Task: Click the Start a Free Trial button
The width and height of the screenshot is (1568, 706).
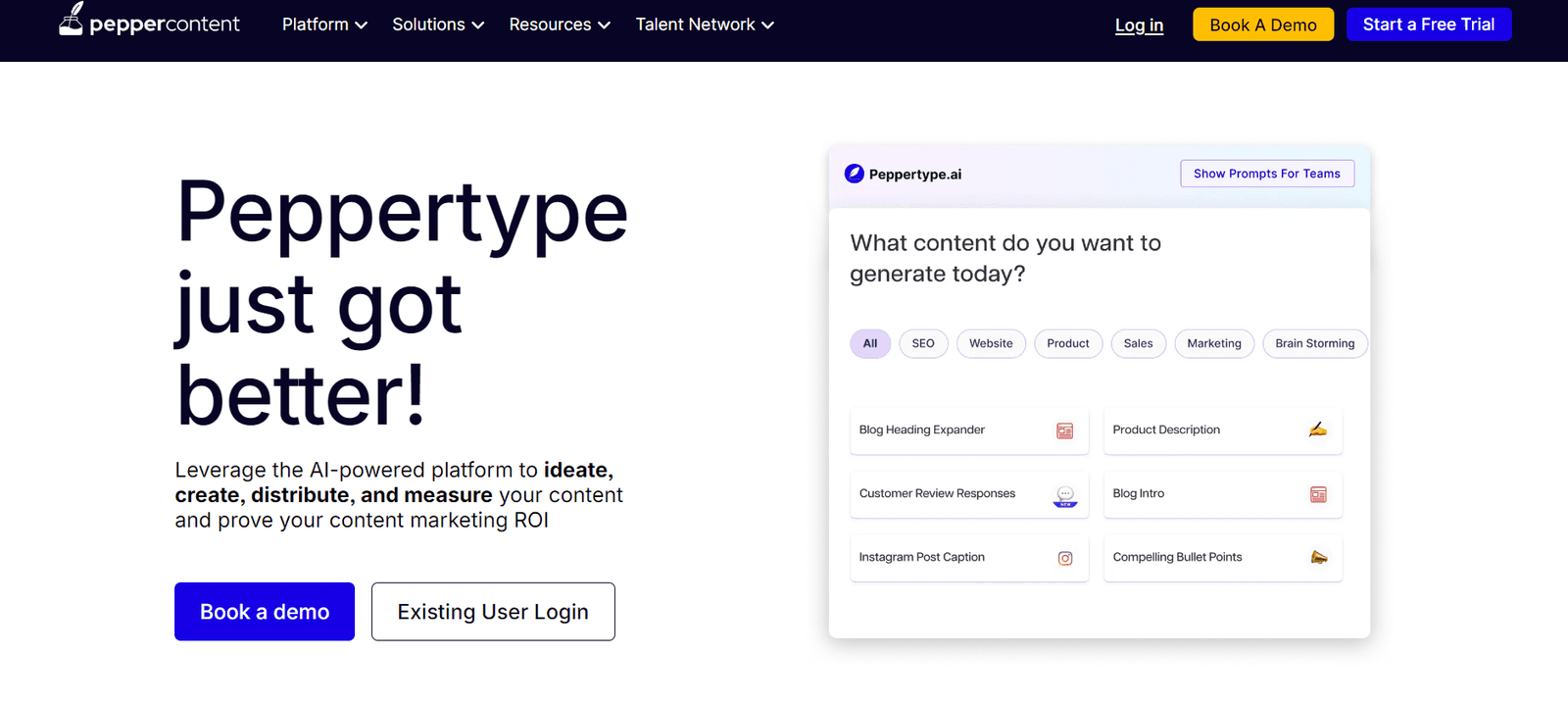Action: [x=1428, y=25]
